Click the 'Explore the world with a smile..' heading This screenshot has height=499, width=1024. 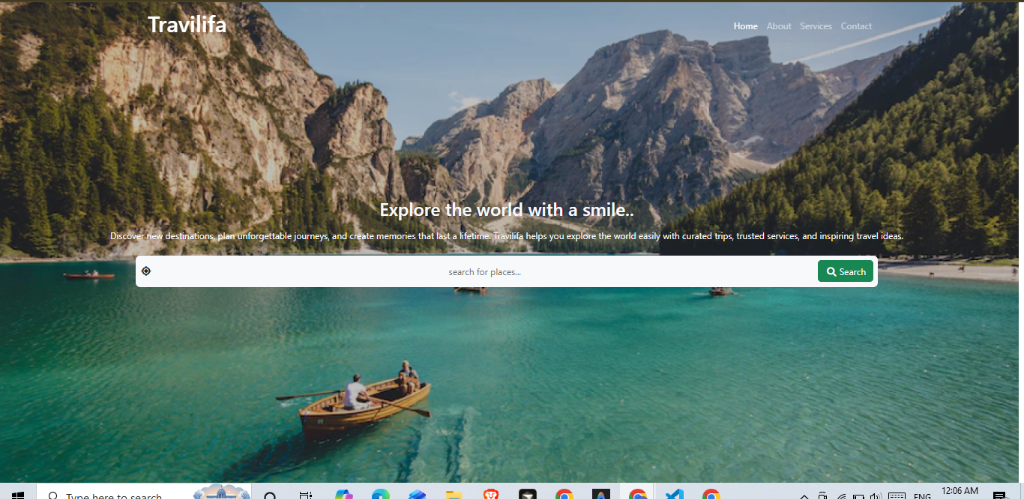point(507,210)
